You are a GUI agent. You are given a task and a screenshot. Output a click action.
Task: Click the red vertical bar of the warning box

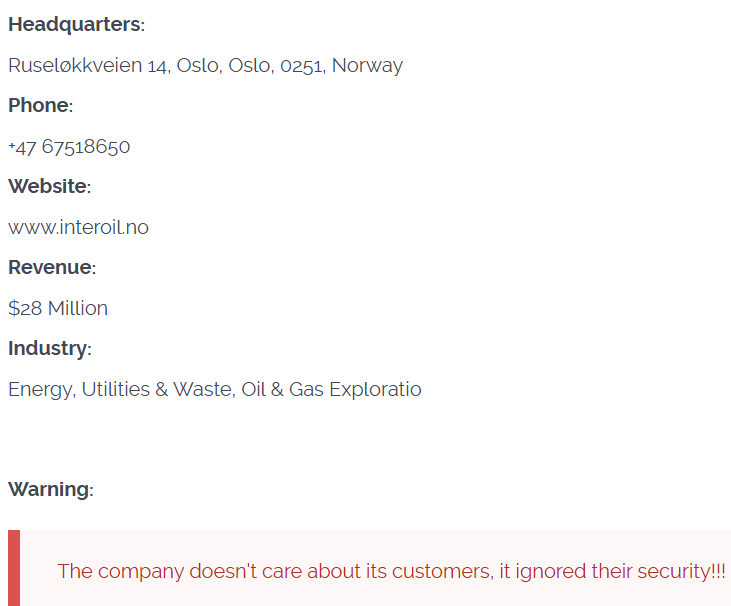click(x=14, y=568)
